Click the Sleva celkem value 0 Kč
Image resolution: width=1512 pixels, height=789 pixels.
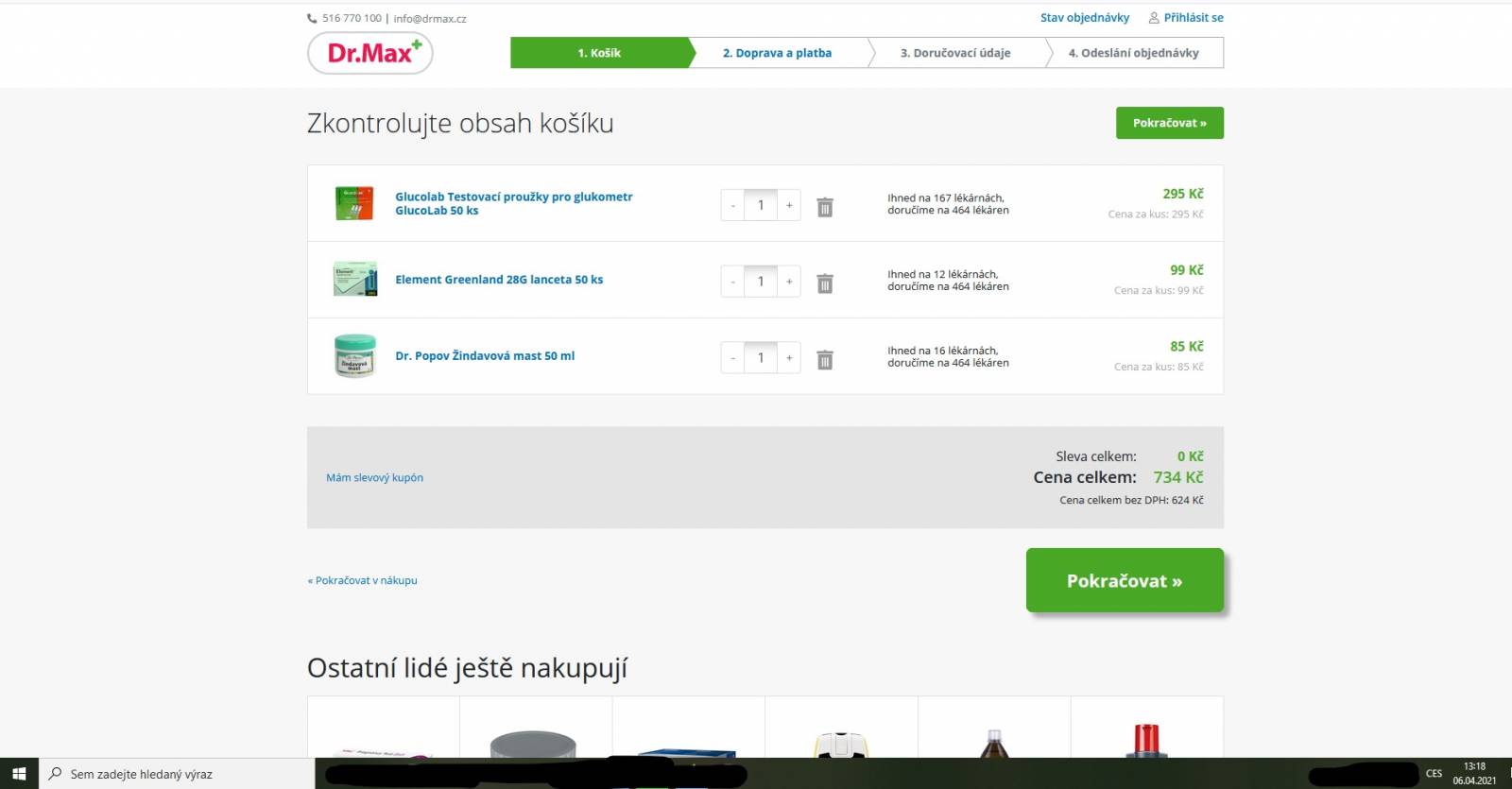tap(1191, 456)
